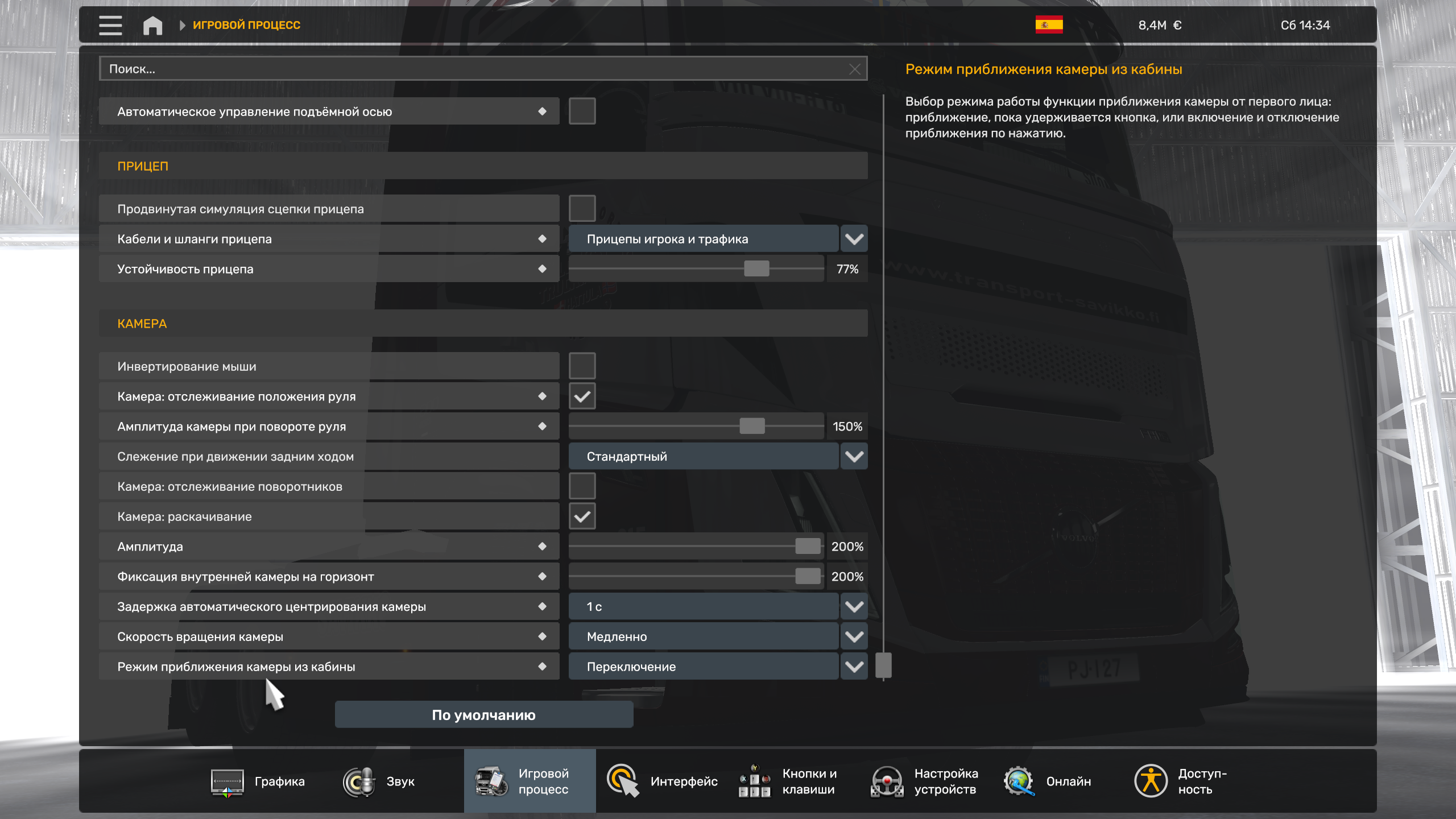The height and width of the screenshot is (819, 1456).
Task: Click the Spanish flag icon
Action: pos(1049,25)
